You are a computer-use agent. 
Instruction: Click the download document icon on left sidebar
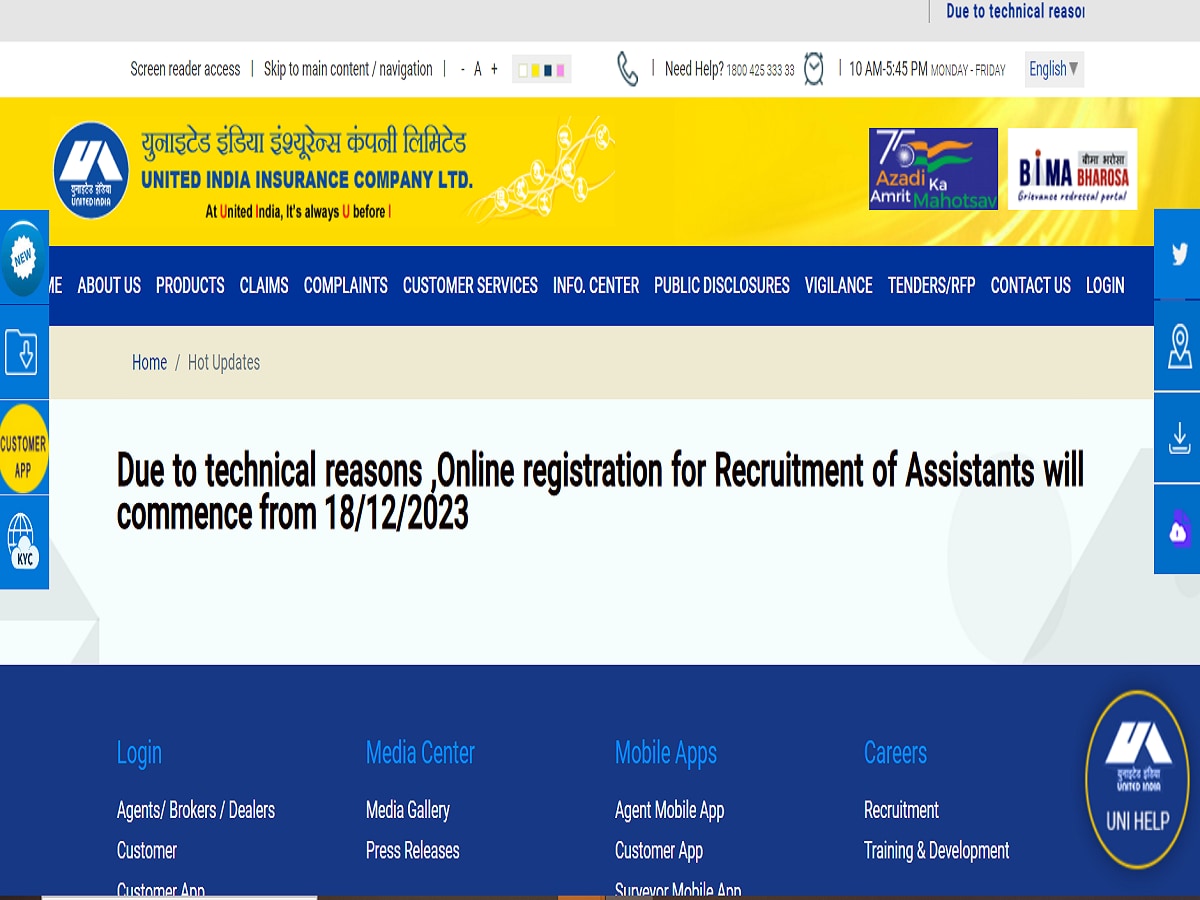click(x=22, y=352)
